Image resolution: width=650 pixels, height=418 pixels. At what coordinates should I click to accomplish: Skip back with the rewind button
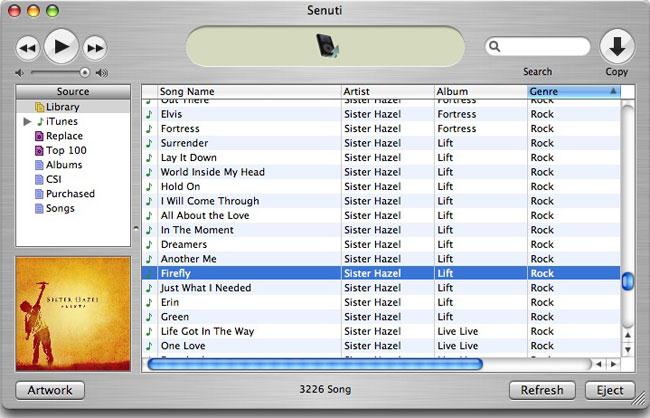(x=28, y=48)
